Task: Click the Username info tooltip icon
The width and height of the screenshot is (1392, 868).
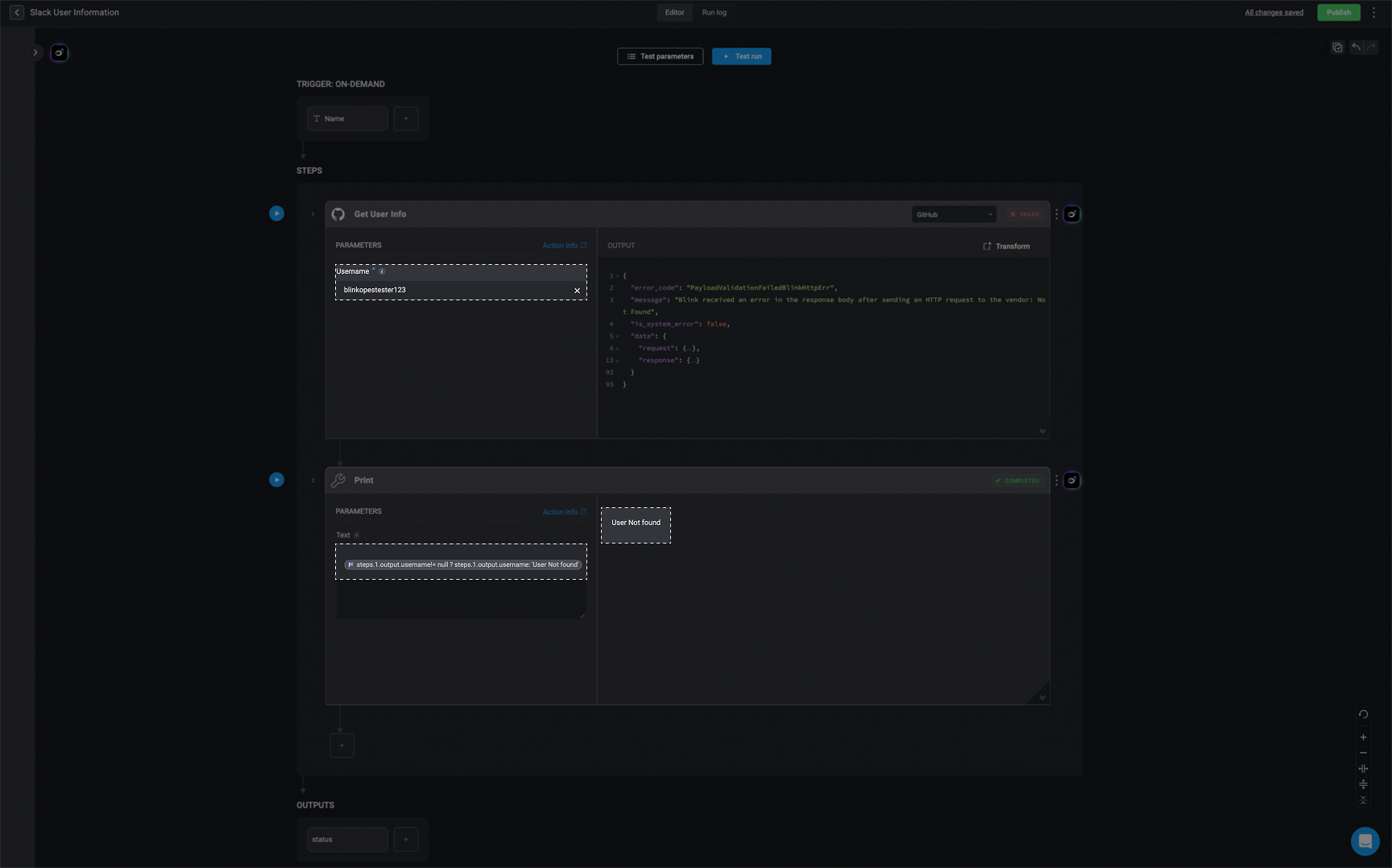Action: [382, 271]
